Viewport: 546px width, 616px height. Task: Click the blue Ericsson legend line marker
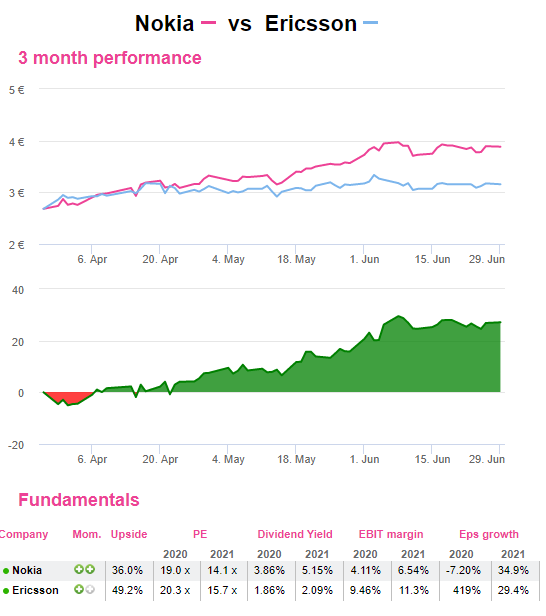[x=370, y=23]
